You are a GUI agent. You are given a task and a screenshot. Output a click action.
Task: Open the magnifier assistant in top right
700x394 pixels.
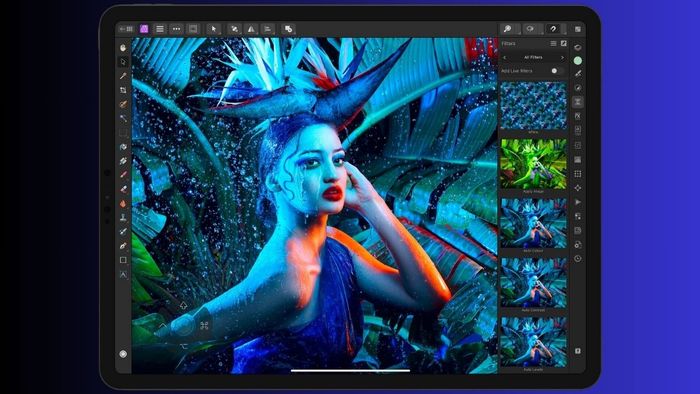click(508, 29)
